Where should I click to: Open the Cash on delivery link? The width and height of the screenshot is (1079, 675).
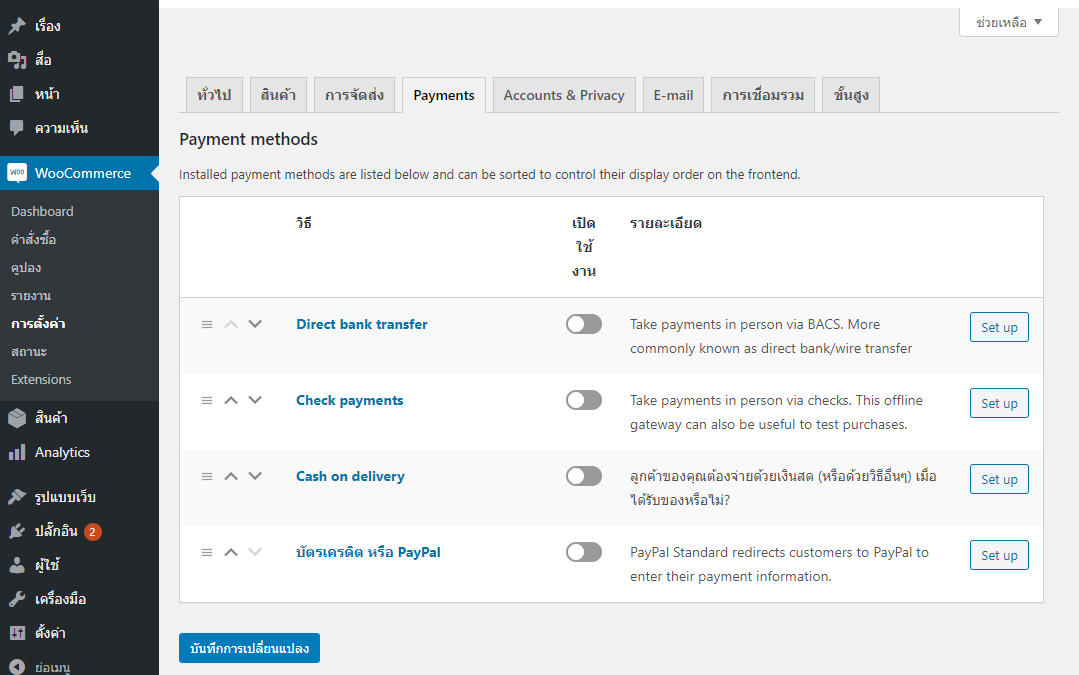pyautogui.click(x=350, y=476)
